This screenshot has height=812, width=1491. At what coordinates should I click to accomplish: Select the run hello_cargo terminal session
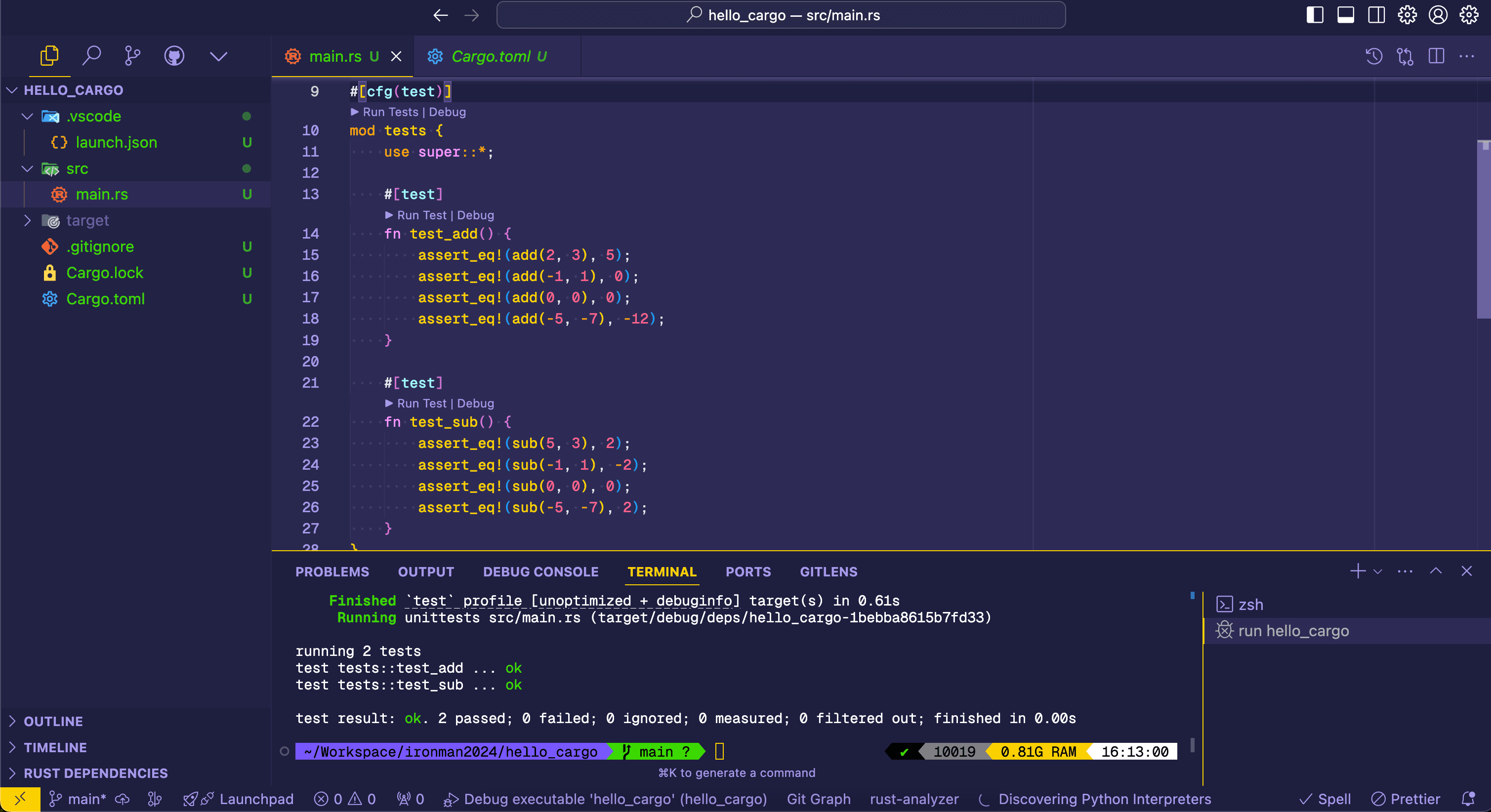[x=1293, y=631]
